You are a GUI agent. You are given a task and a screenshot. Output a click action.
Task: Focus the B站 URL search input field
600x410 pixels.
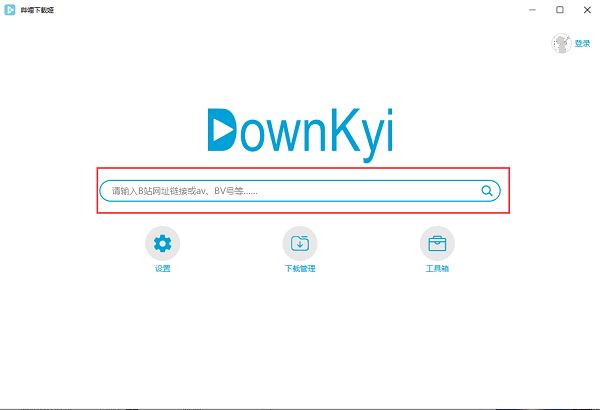point(300,191)
